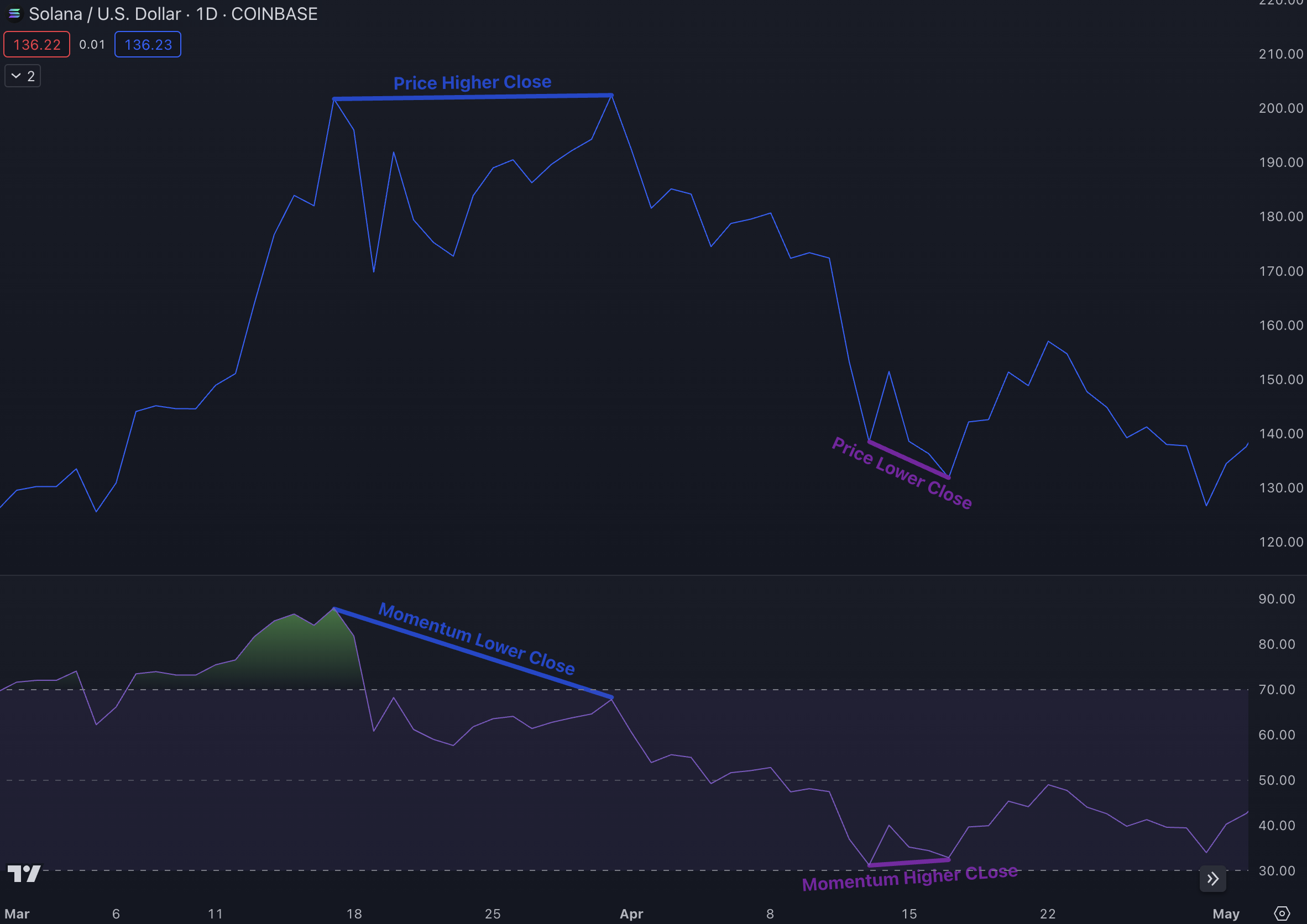Click the blue 136.23 buy price button
Image resolution: width=1307 pixels, height=924 pixels.
[148, 44]
